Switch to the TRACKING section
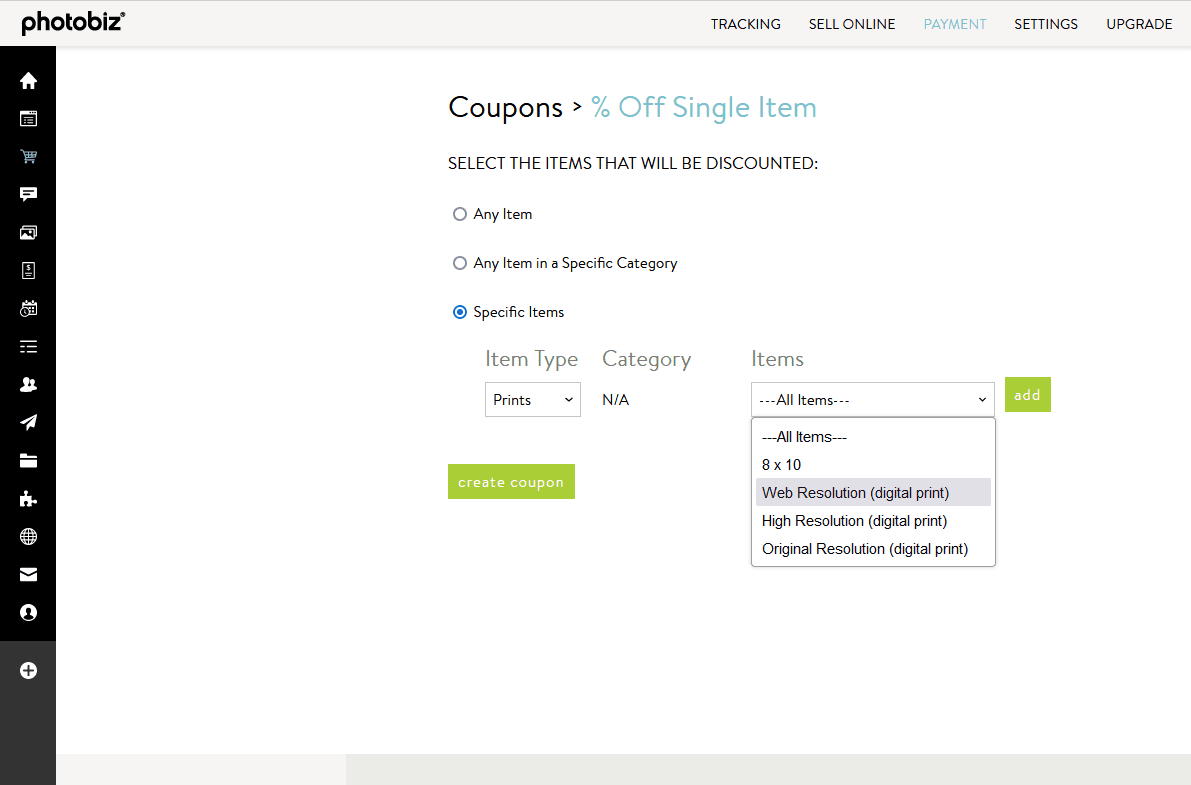Screen dimensions: 1191x785 tap(745, 23)
